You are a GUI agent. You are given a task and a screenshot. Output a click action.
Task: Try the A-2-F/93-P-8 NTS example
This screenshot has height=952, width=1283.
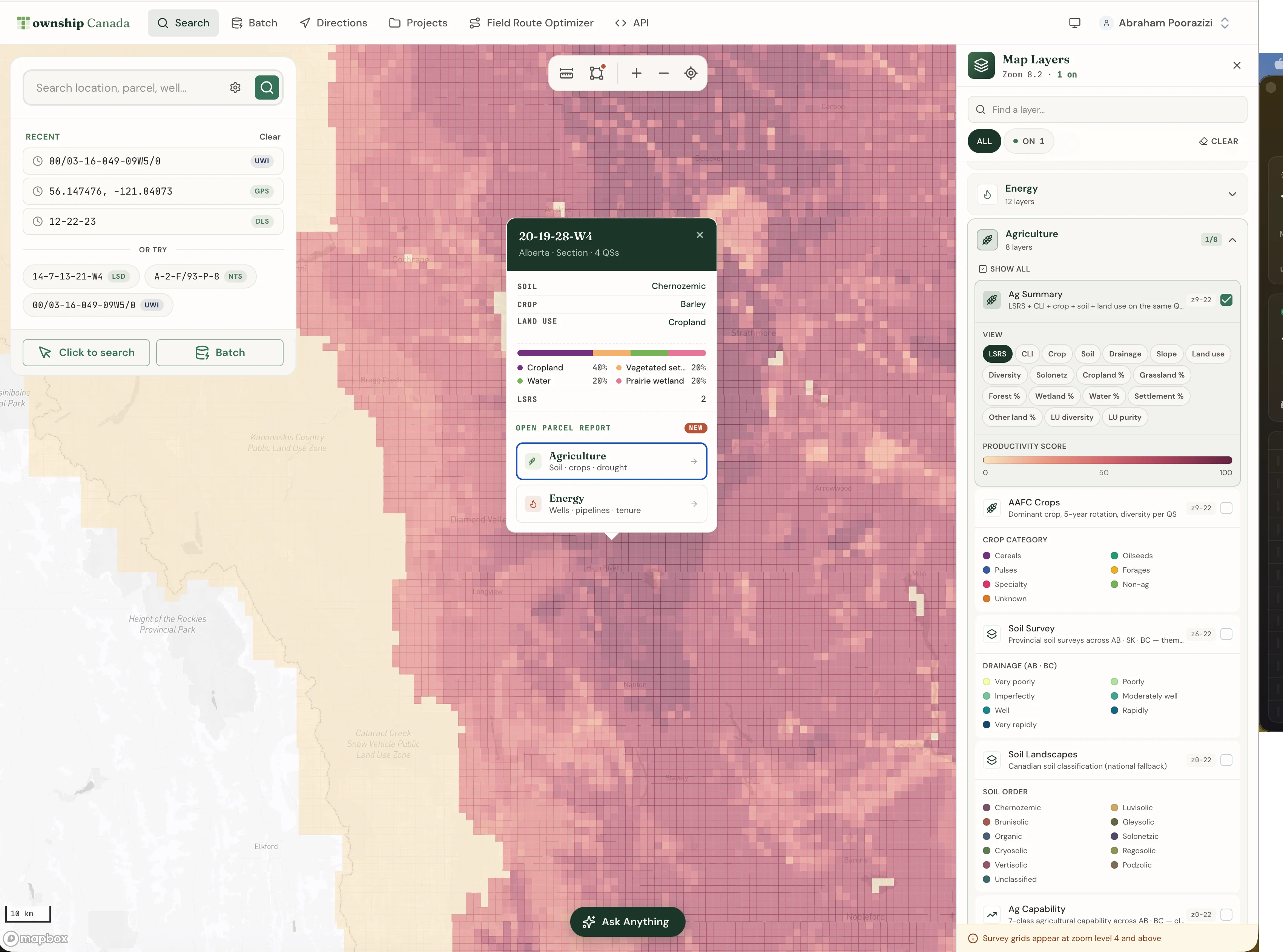tap(200, 276)
